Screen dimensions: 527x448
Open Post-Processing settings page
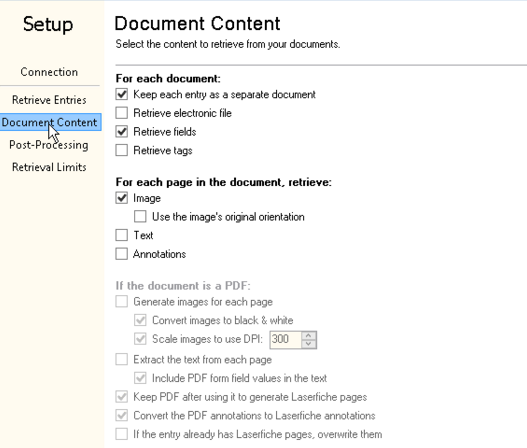49,145
